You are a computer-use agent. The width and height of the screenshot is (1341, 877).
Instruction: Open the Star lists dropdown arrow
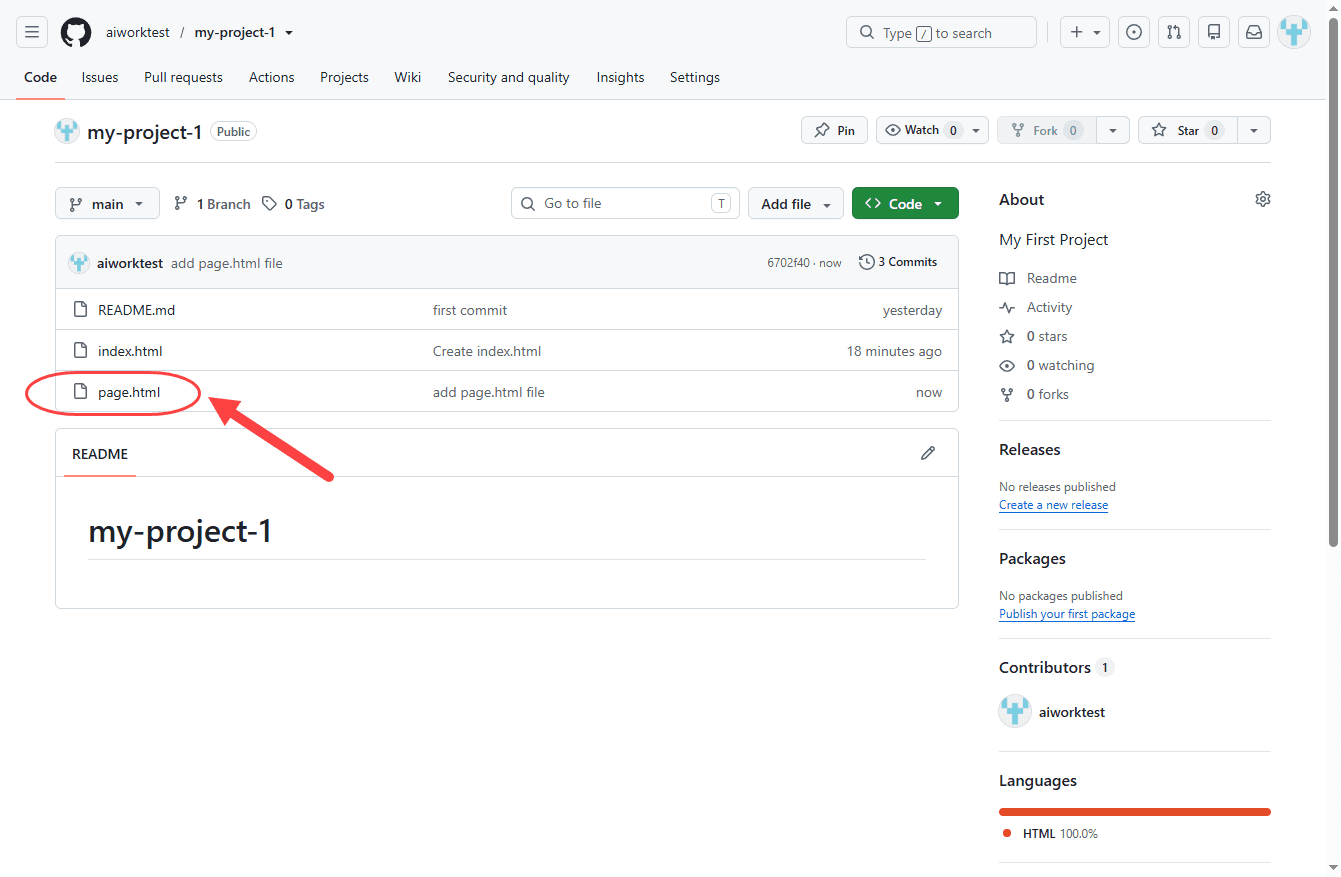click(x=1254, y=130)
